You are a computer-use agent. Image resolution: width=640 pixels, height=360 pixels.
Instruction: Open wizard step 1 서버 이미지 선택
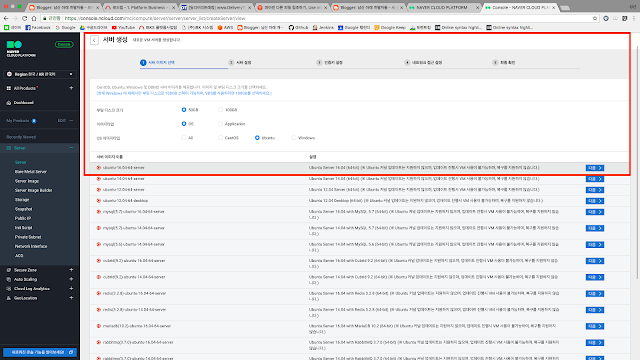(x=158, y=62)
